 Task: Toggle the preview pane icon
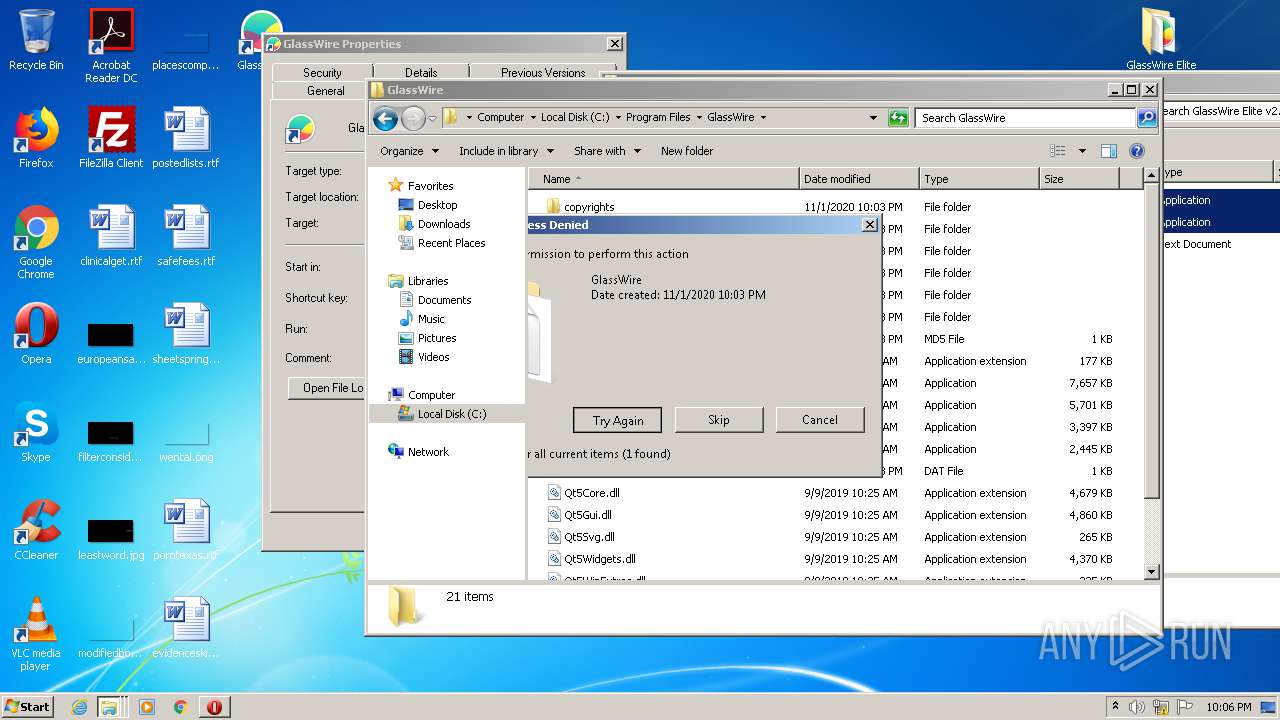pos(1108,151)
